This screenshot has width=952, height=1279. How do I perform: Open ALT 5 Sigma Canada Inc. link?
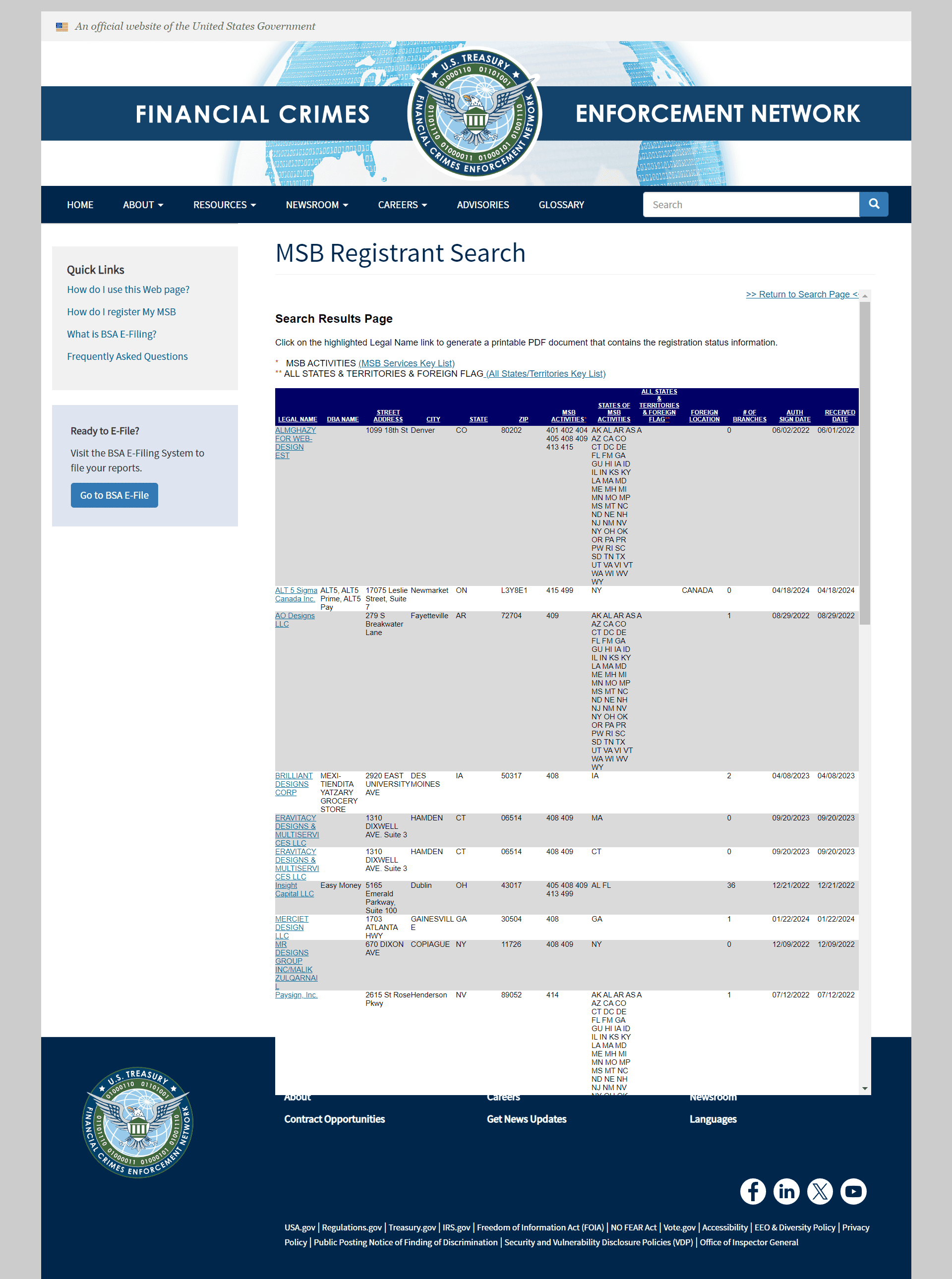[296, 594]
